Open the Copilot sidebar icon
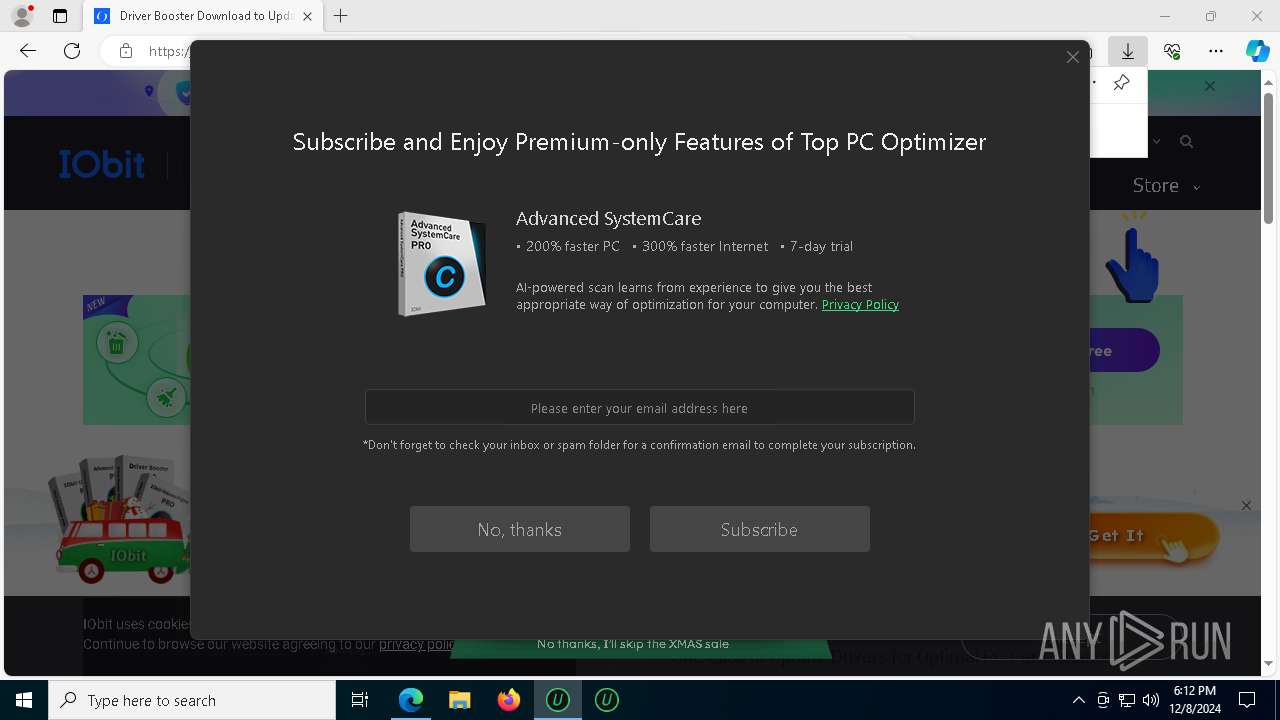The width and height of the screenshot is (1280, 720). tap(1257, 51)
